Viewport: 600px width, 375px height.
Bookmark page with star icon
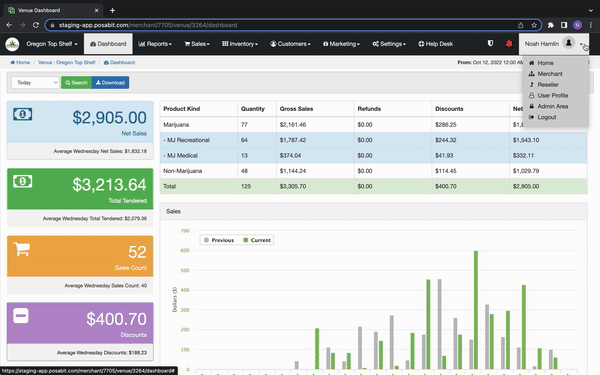point(534,25)
